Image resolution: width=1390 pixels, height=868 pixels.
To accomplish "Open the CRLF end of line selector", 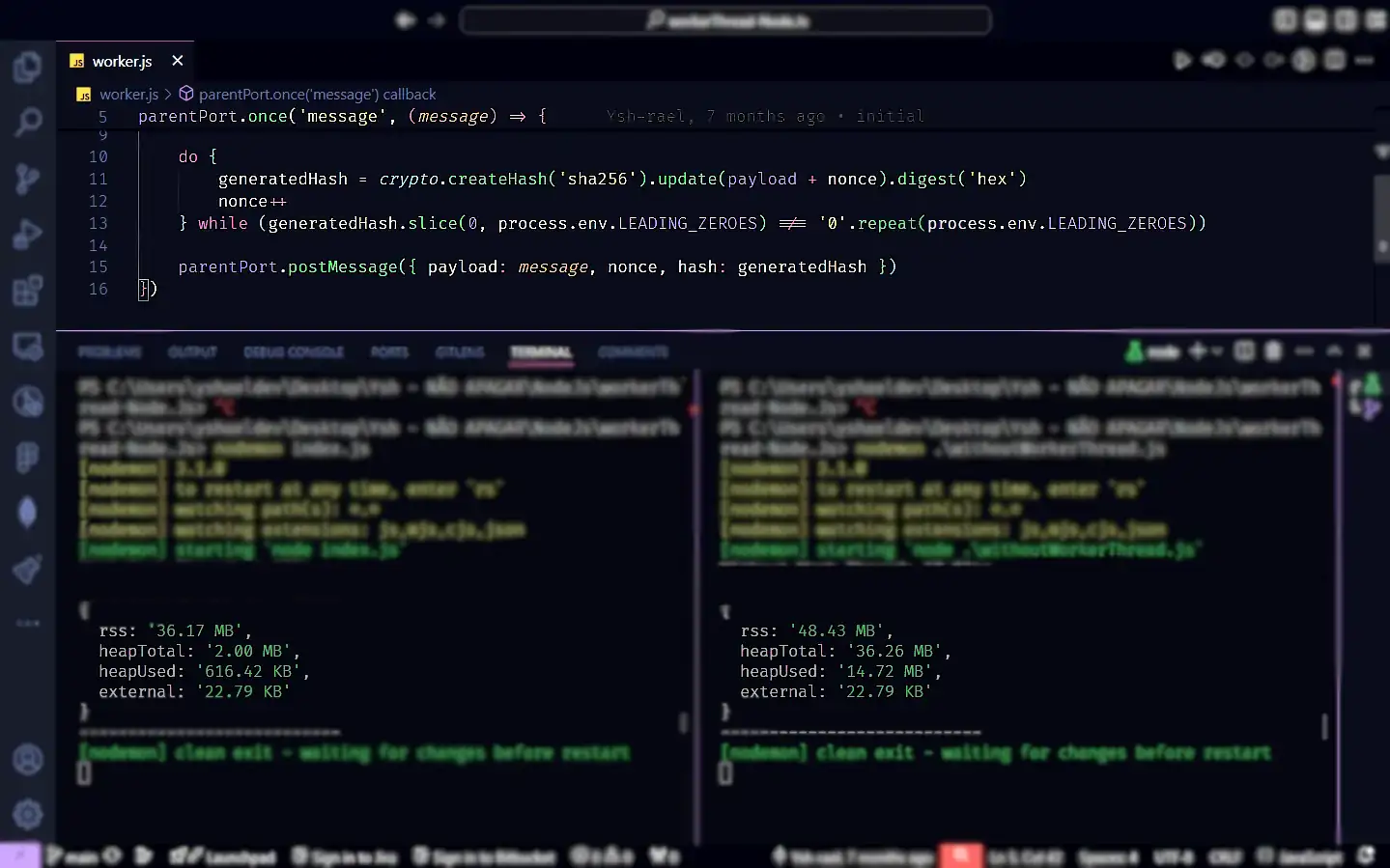I will point(1225,856).
